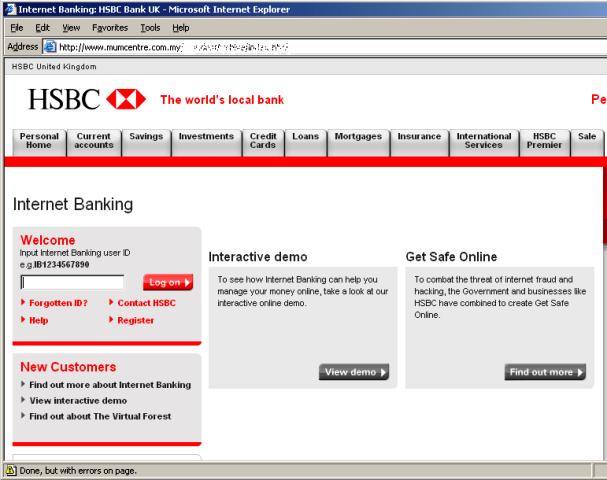
Task: Click the warning icon in the status bar
Action: (x=10, y=471)
